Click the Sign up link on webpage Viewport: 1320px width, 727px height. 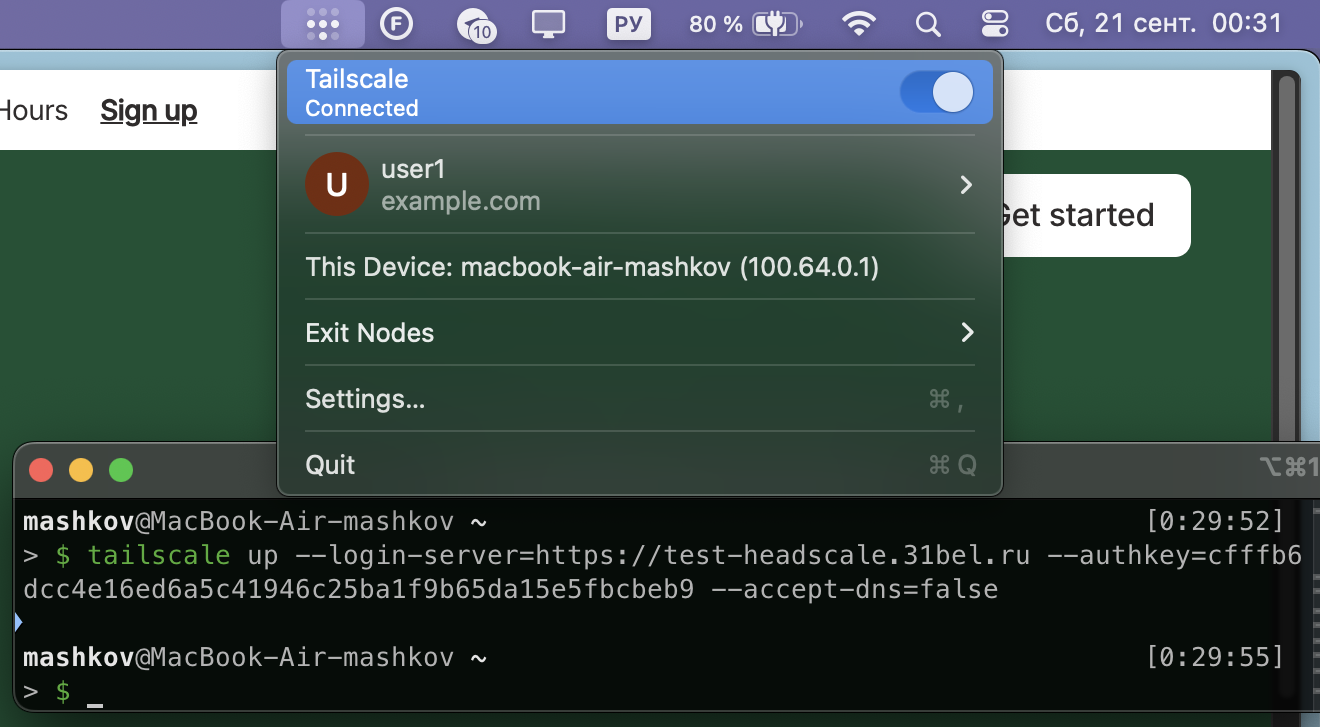(149, 111)
